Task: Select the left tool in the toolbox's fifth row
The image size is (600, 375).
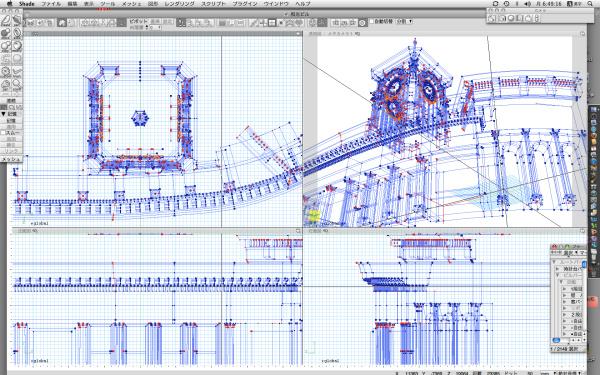Action: point(6,72)
